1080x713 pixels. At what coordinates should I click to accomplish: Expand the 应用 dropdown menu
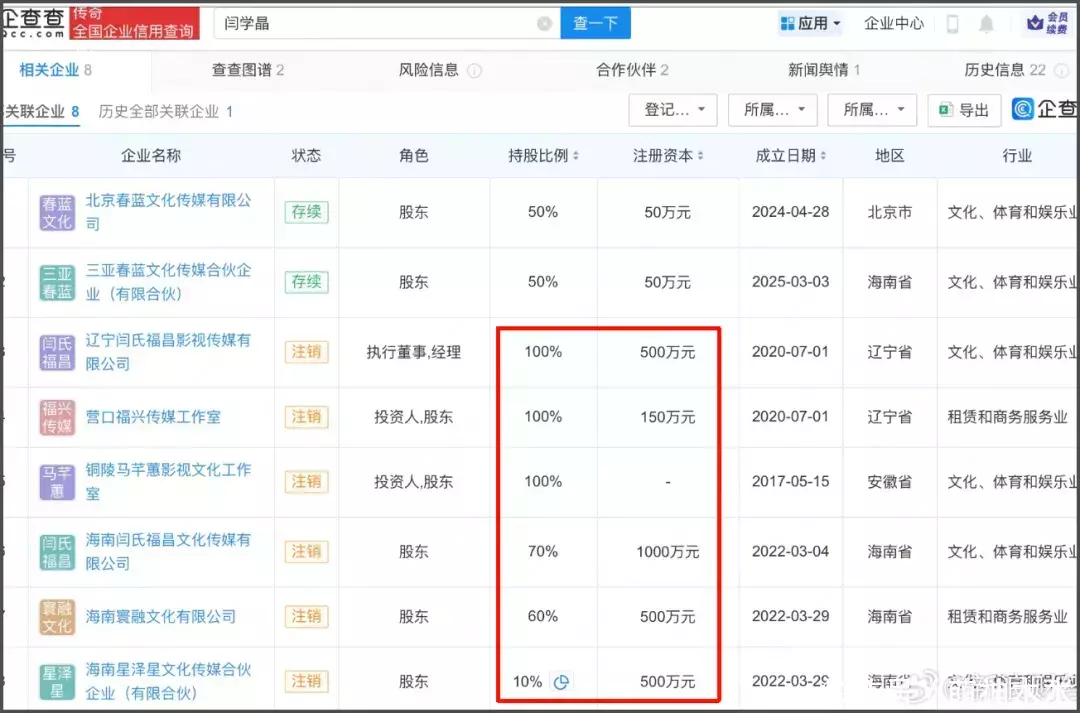coord(810,24)
